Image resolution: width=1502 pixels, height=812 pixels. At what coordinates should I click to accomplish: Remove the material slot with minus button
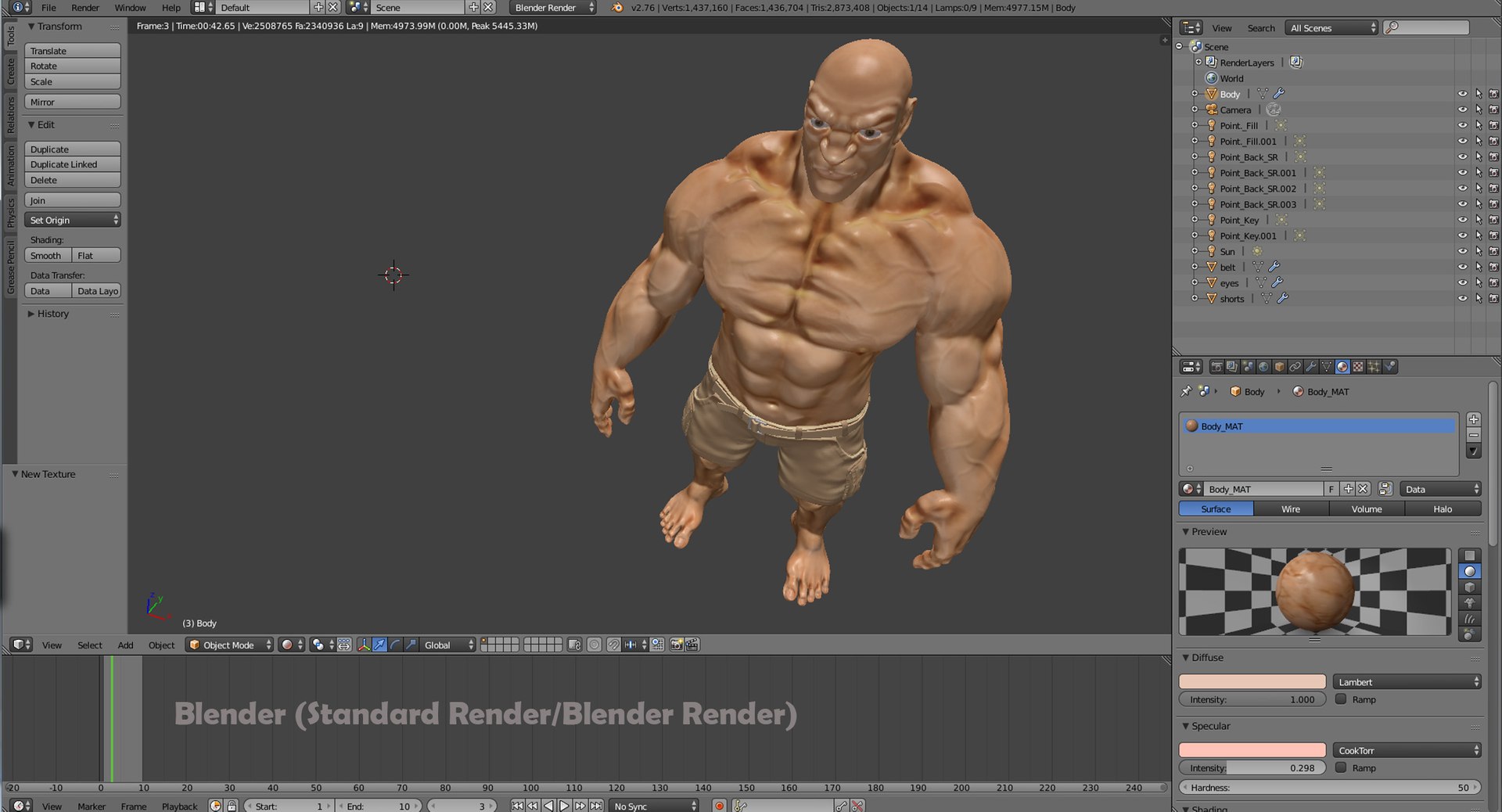[1474, 435]
